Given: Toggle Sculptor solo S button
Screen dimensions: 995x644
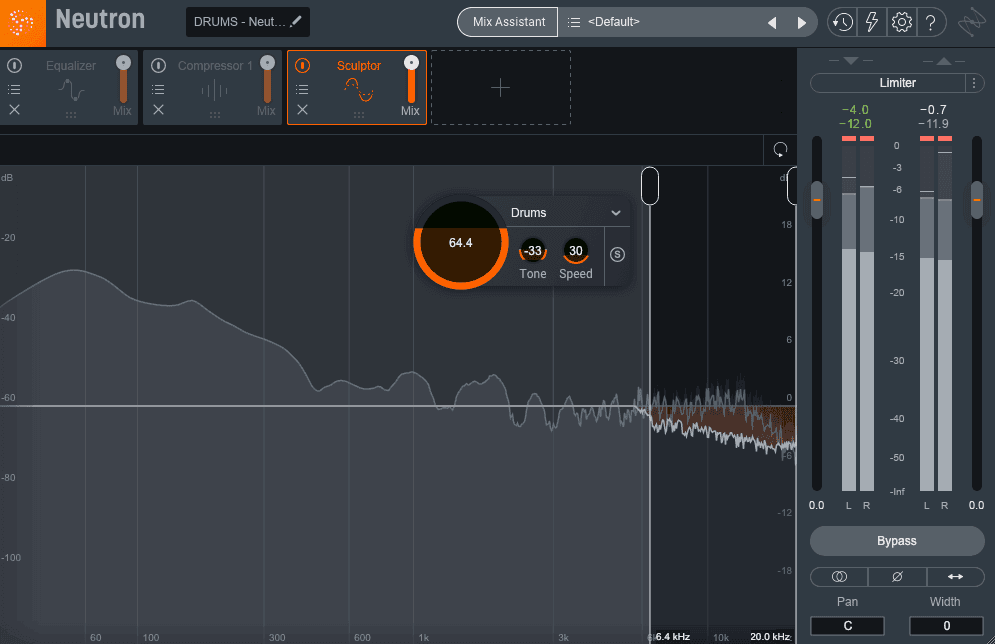Looking at the screenshot, I should pos(617,254).
